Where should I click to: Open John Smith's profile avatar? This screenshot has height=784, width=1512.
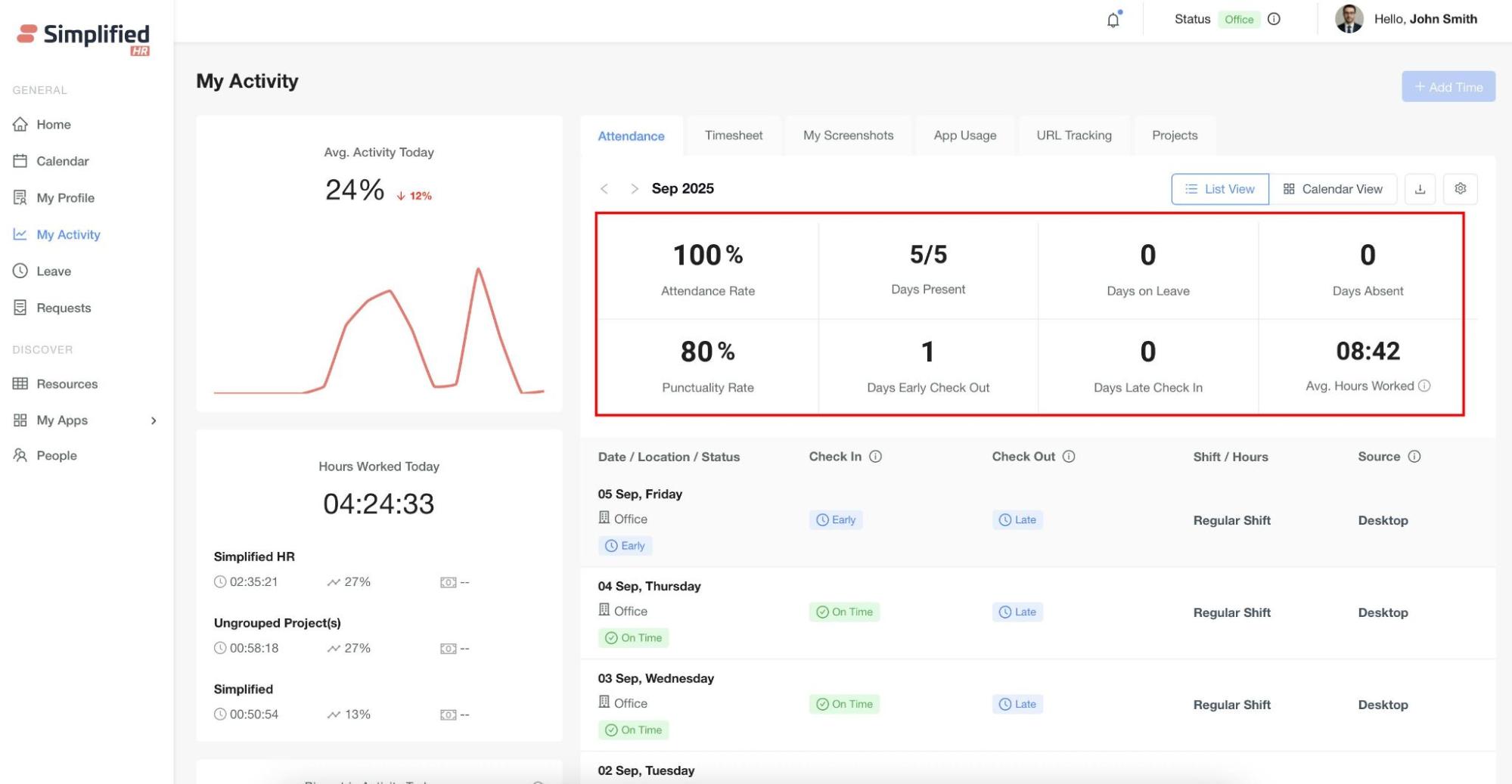tap(1349, 19)
